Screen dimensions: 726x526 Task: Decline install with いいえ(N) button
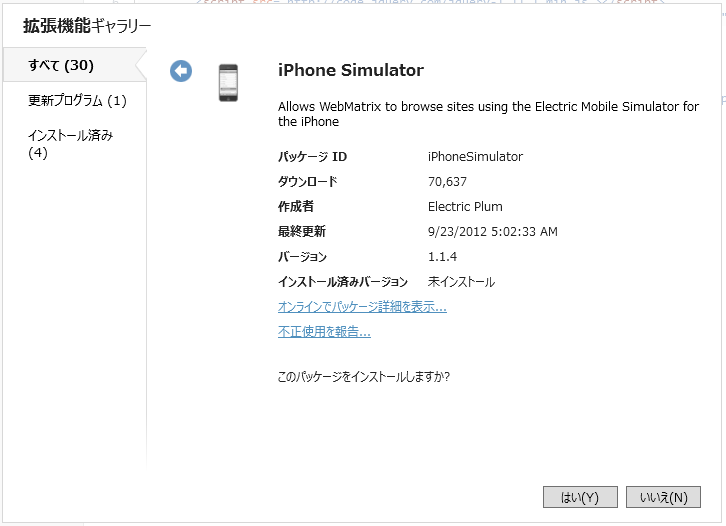tap(663, 497)
